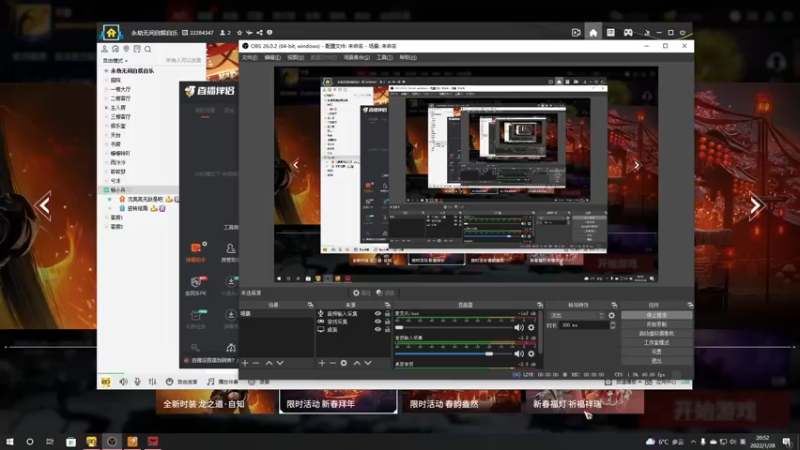Add a new source with the plus icon
The width and height of the screenshot is (800, 450).
click(322, 363)
